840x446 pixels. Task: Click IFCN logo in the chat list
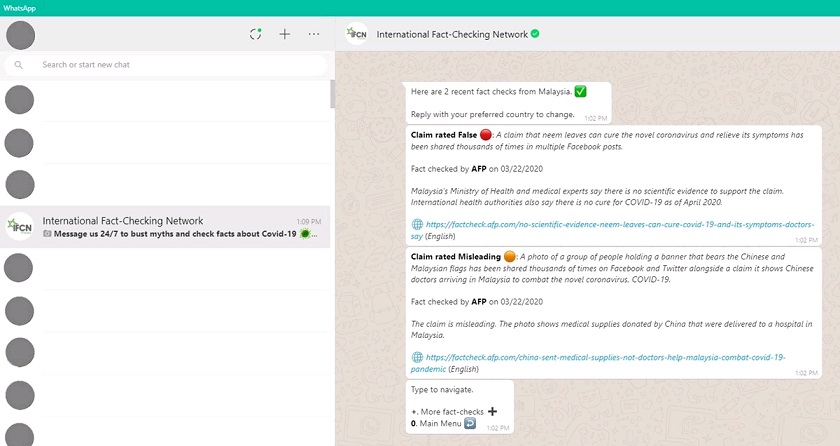pyautogui.click(x=19, y=226)
